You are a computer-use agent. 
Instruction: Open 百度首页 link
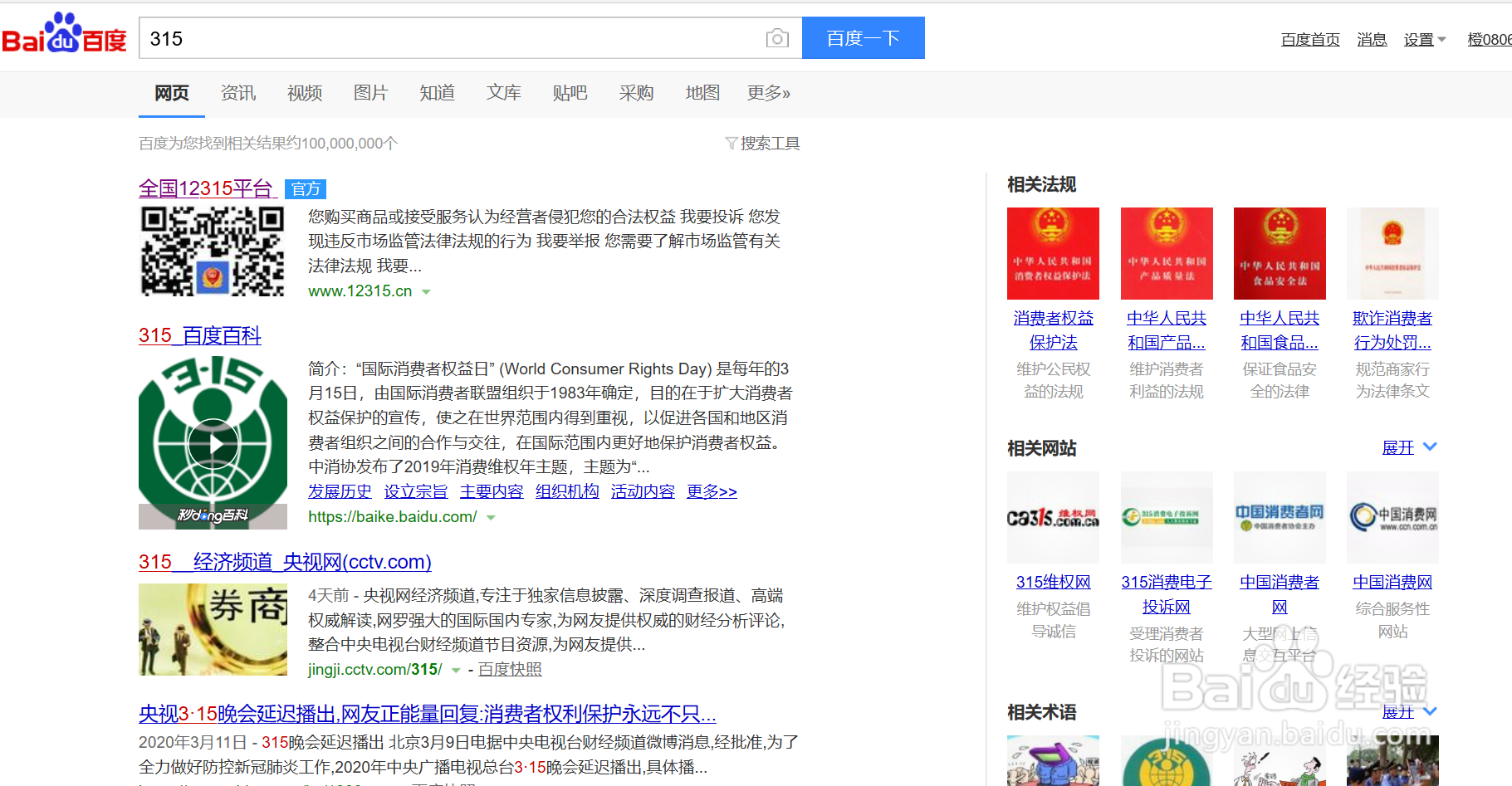[1310, 40]
